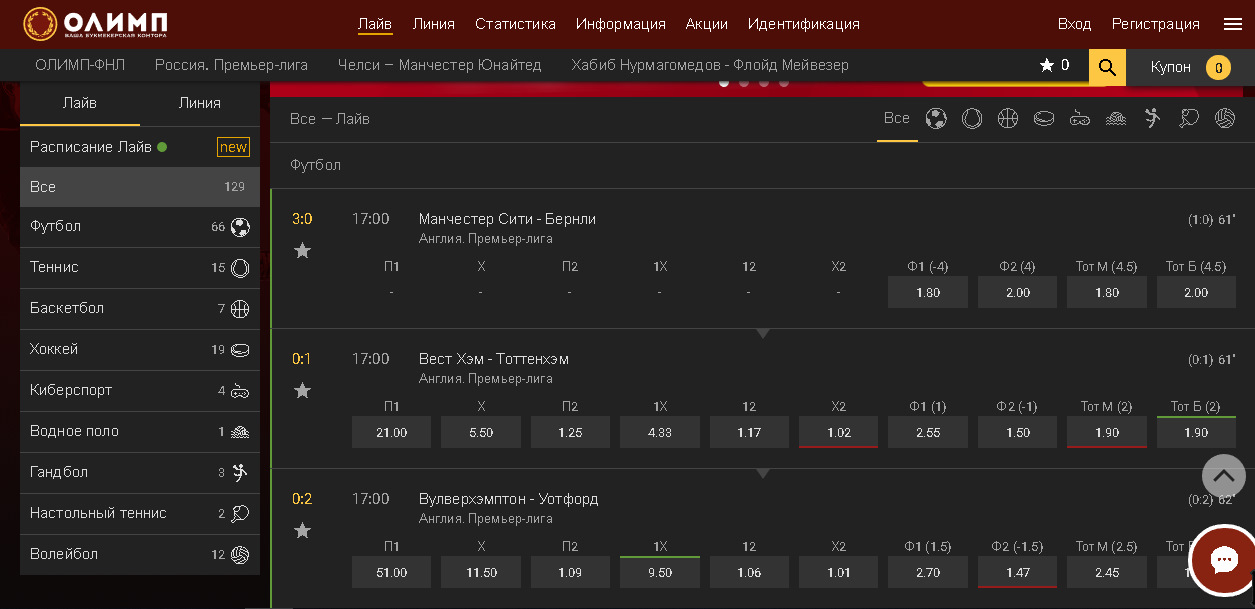
Task: Filter live events by esports gamepad icon
Action: (x=1080, y=119)
